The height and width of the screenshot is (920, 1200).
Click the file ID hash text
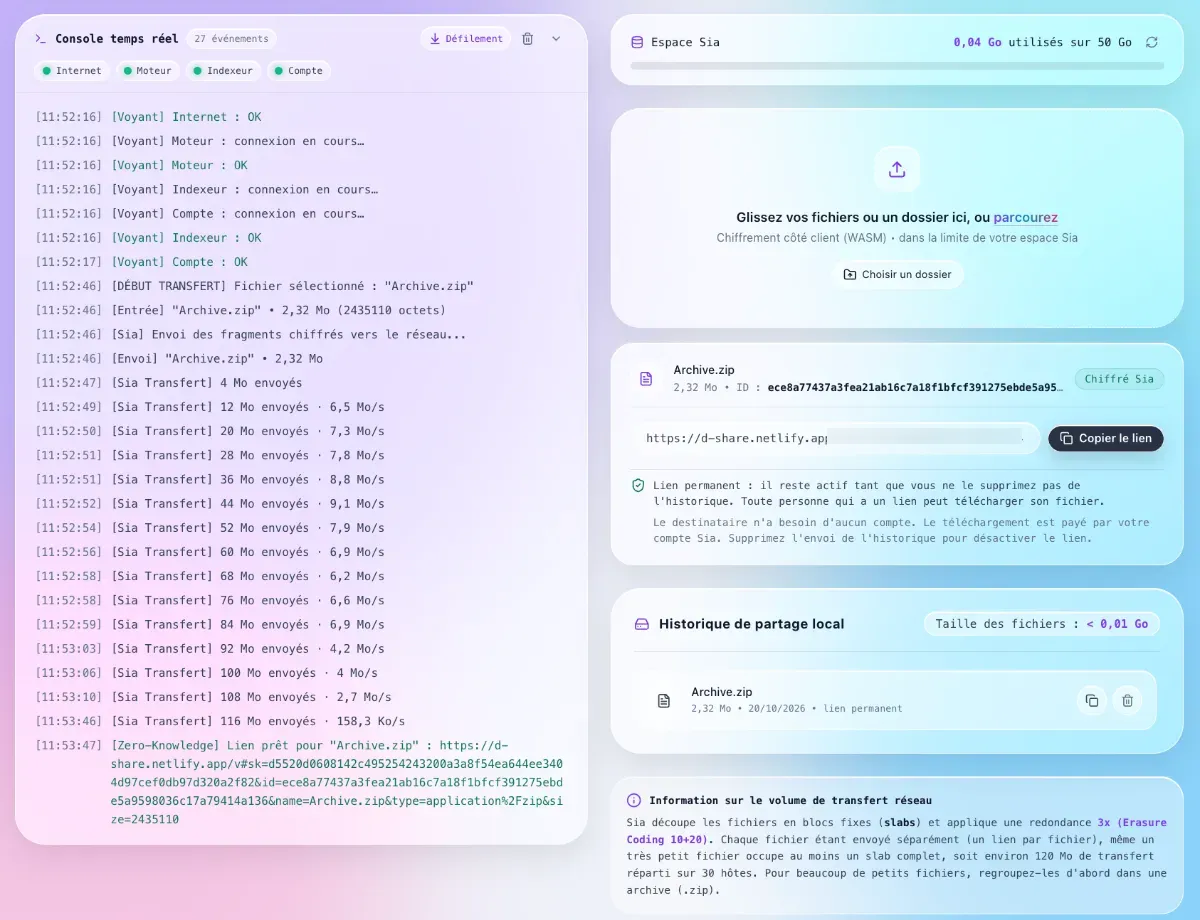tap(915, 387)
